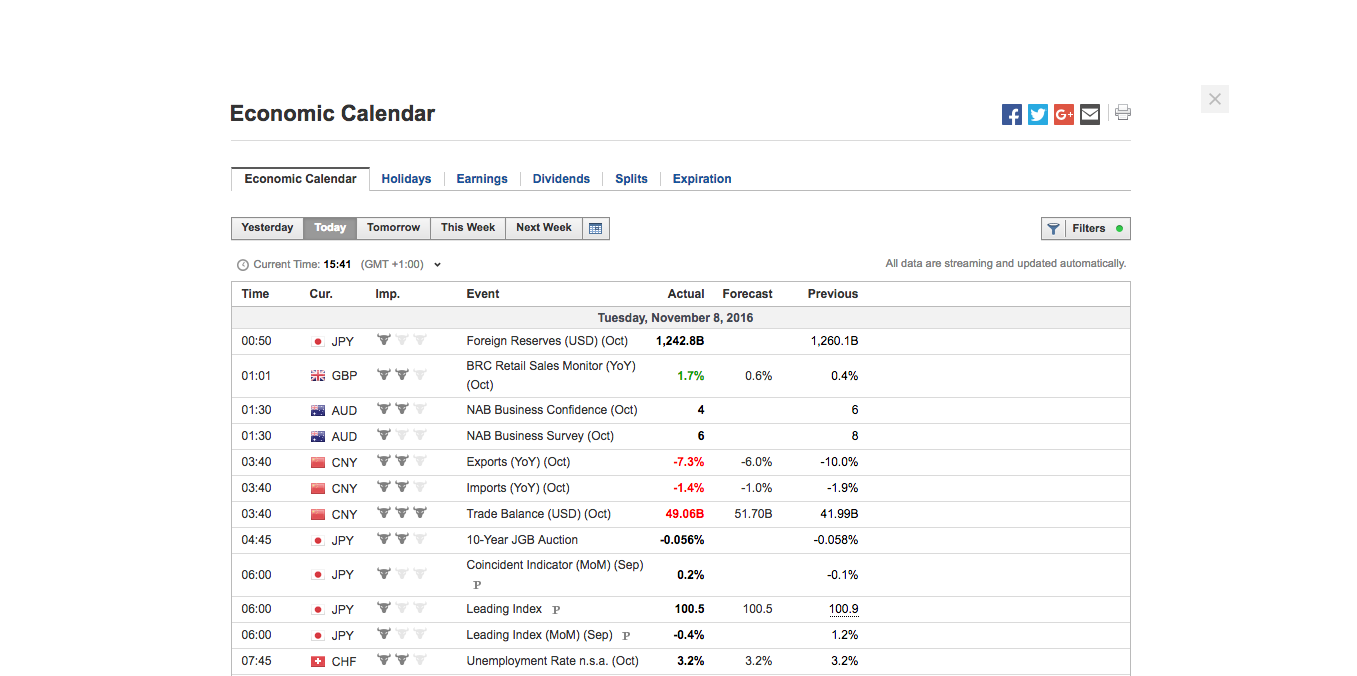Open the email share icon
Viewport: 1357px width, 676px height.
pyautogui.click(x=1089, y=114)
